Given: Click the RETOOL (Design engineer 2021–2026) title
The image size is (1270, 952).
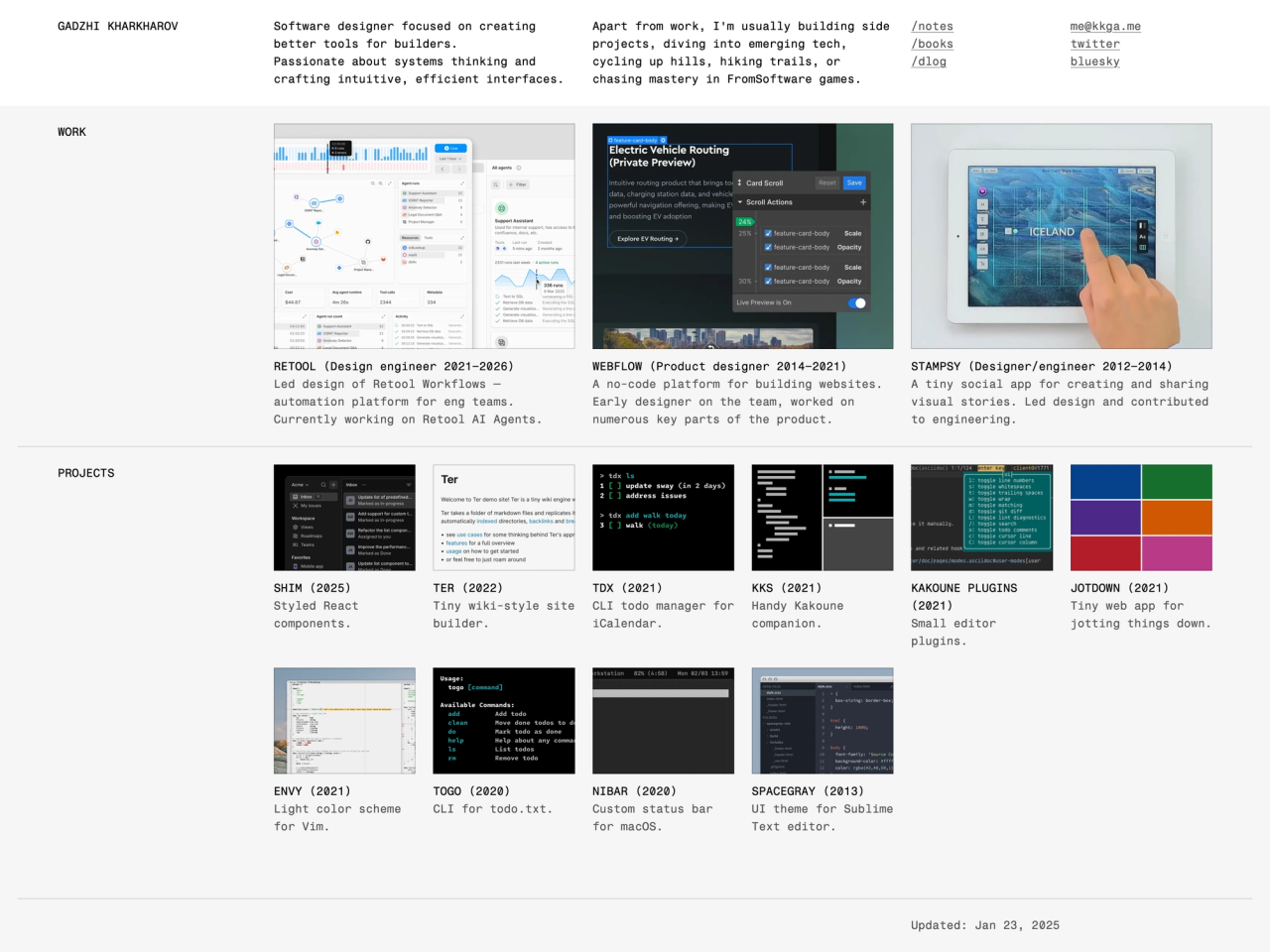Looking at the screenshot, I should coord(394,367).
